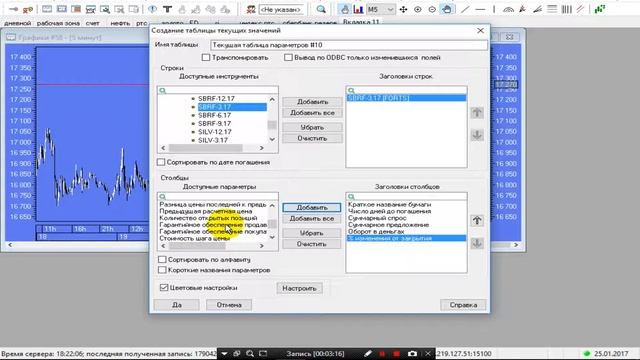
Task: Select the Fibonacci horizontal levels icon
Action: [552, 9]
